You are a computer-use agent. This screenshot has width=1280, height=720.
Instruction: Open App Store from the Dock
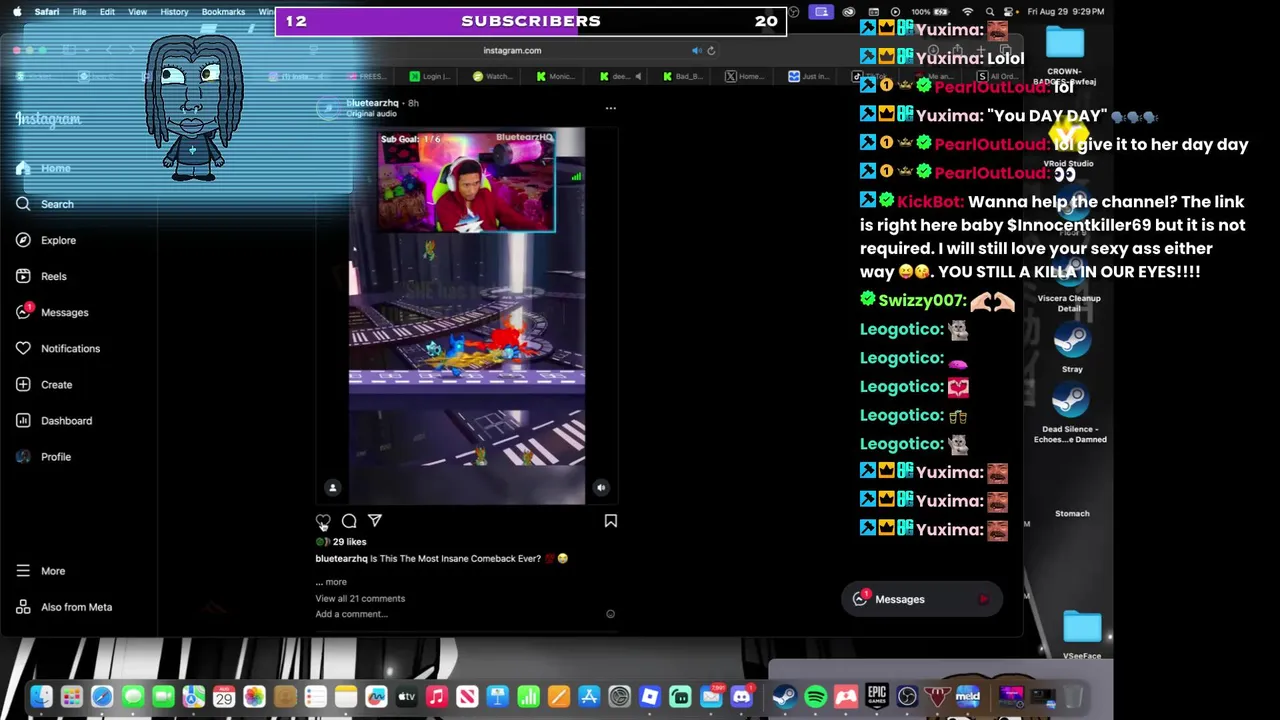tap(589, 697)
